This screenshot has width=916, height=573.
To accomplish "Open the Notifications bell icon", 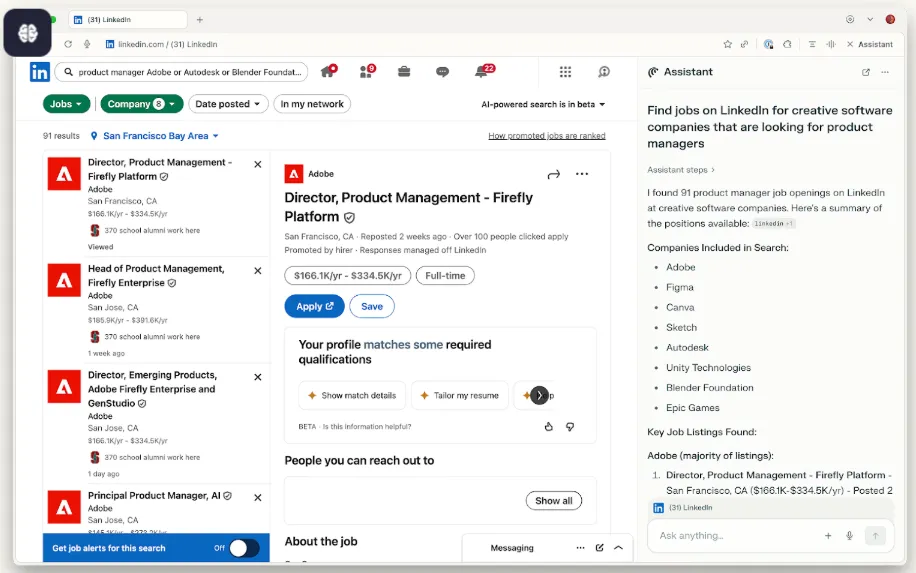I will point(481,72).
